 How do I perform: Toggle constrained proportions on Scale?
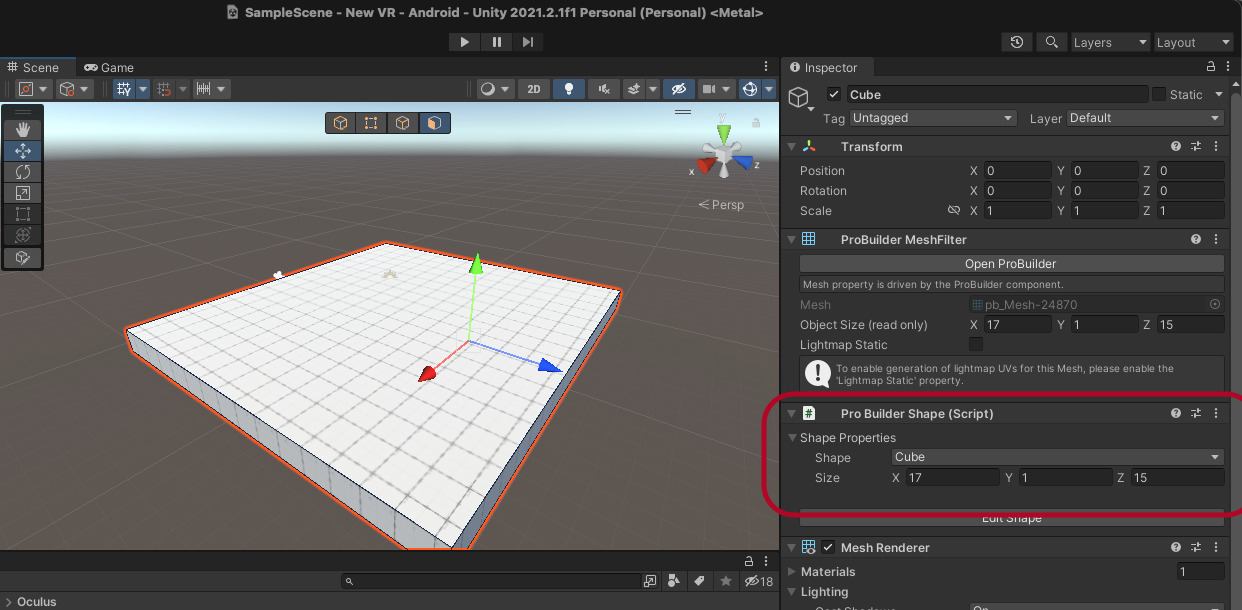[x=954, y=211]
